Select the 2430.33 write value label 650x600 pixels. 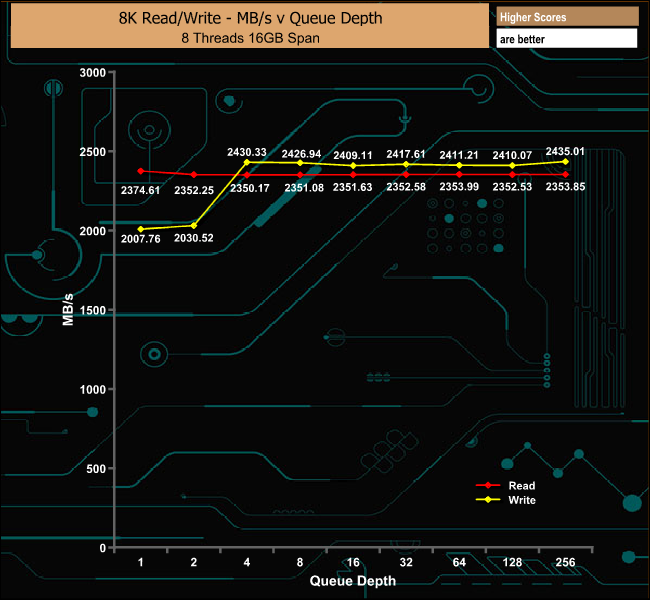246,151
